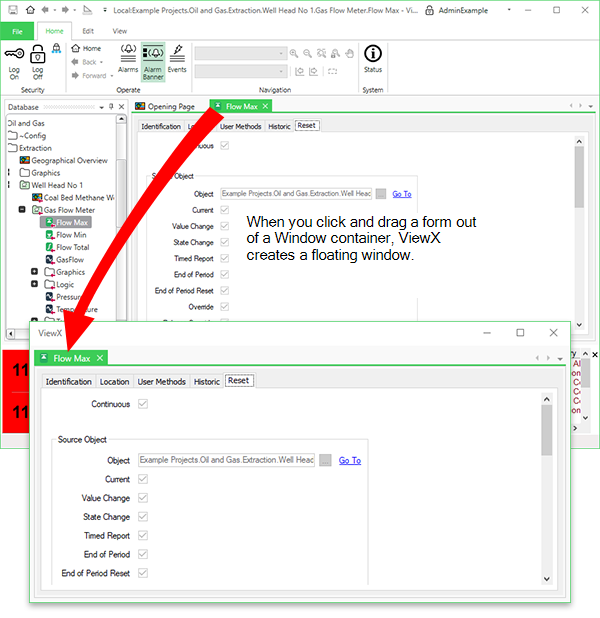Image resolution: width=600 pixels, height=618 pixels.
Task: Open Historic tab in floating window
Action: pyautogui.click(x=207, y=381)
